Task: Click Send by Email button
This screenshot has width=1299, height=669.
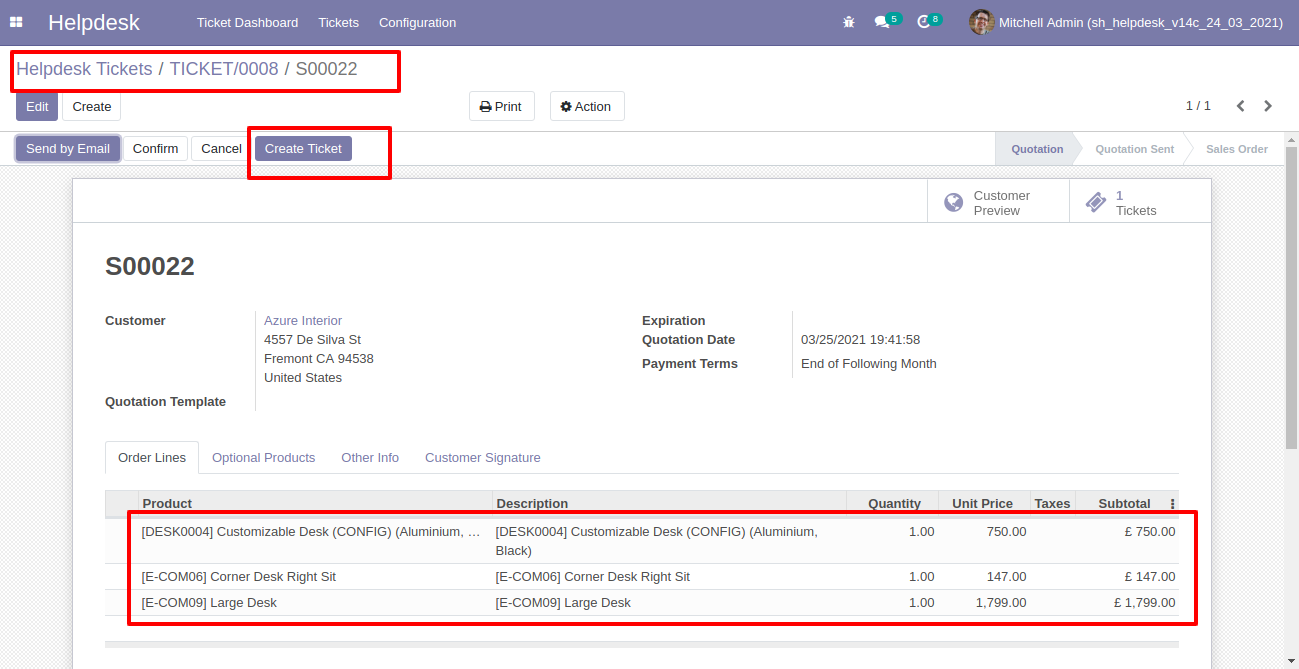Action: (x=68, y=148)
